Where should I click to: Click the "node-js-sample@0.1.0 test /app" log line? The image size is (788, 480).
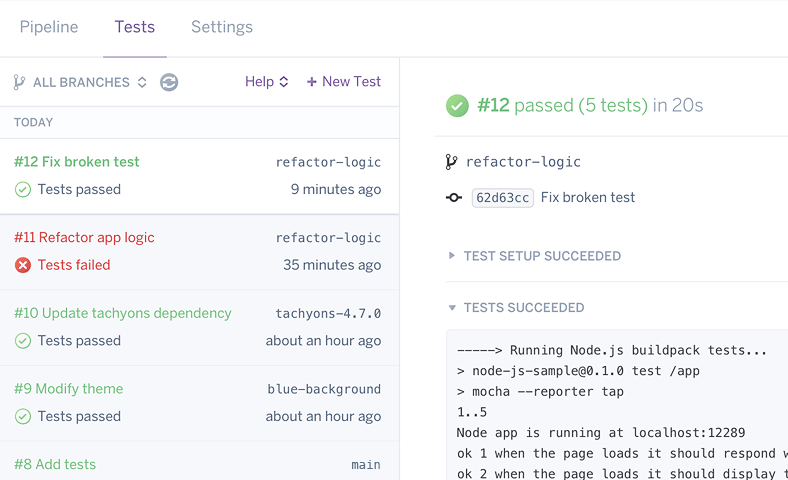[578, 371]
